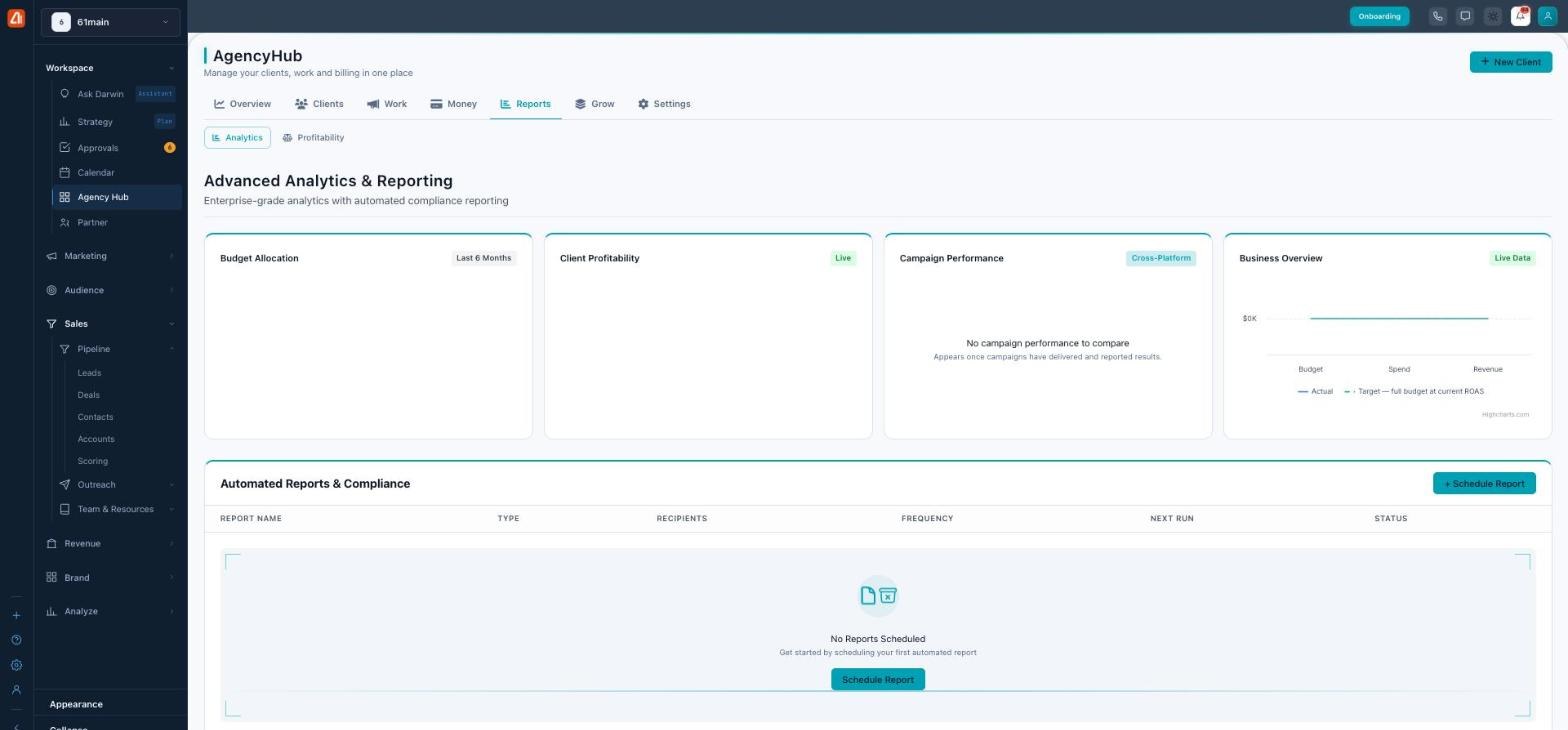Click the Revenue wallet icon
The height and width of the screenshot is (730, 1568).
click(52, 544)
